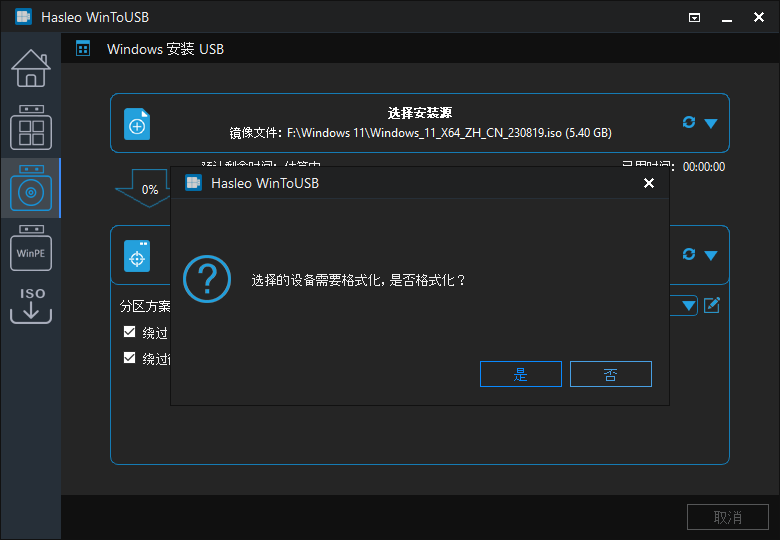This screenshot has height=540, width=780.
Task: Click the Hasleo WinToUSB title bar logo
Action: tap(23, 17)
